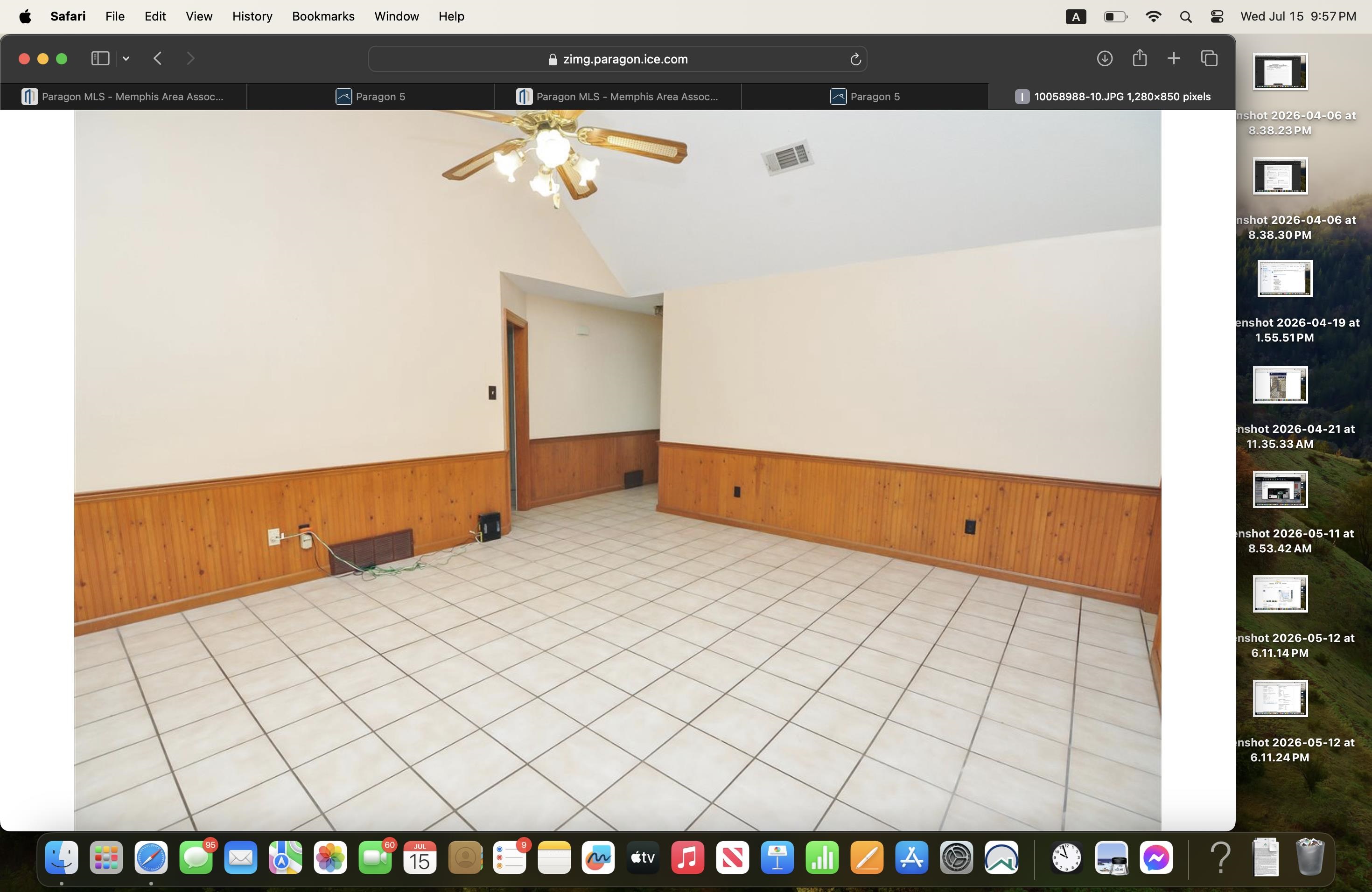Go back with the back arrow
The height and width of the screenshot is (892, 1372).
[158, 58]
